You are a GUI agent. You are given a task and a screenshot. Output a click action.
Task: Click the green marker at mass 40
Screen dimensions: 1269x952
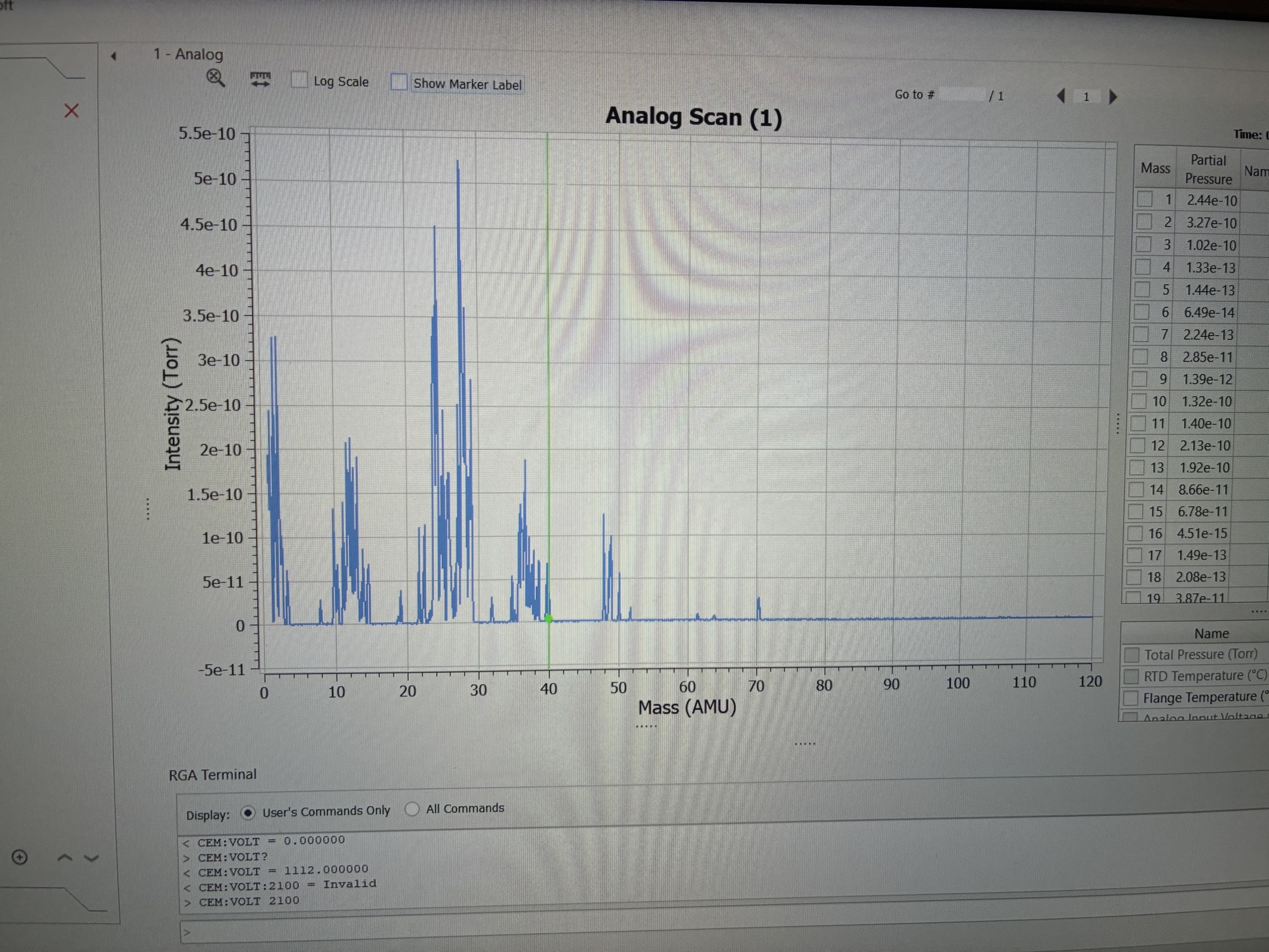(548, 618)
